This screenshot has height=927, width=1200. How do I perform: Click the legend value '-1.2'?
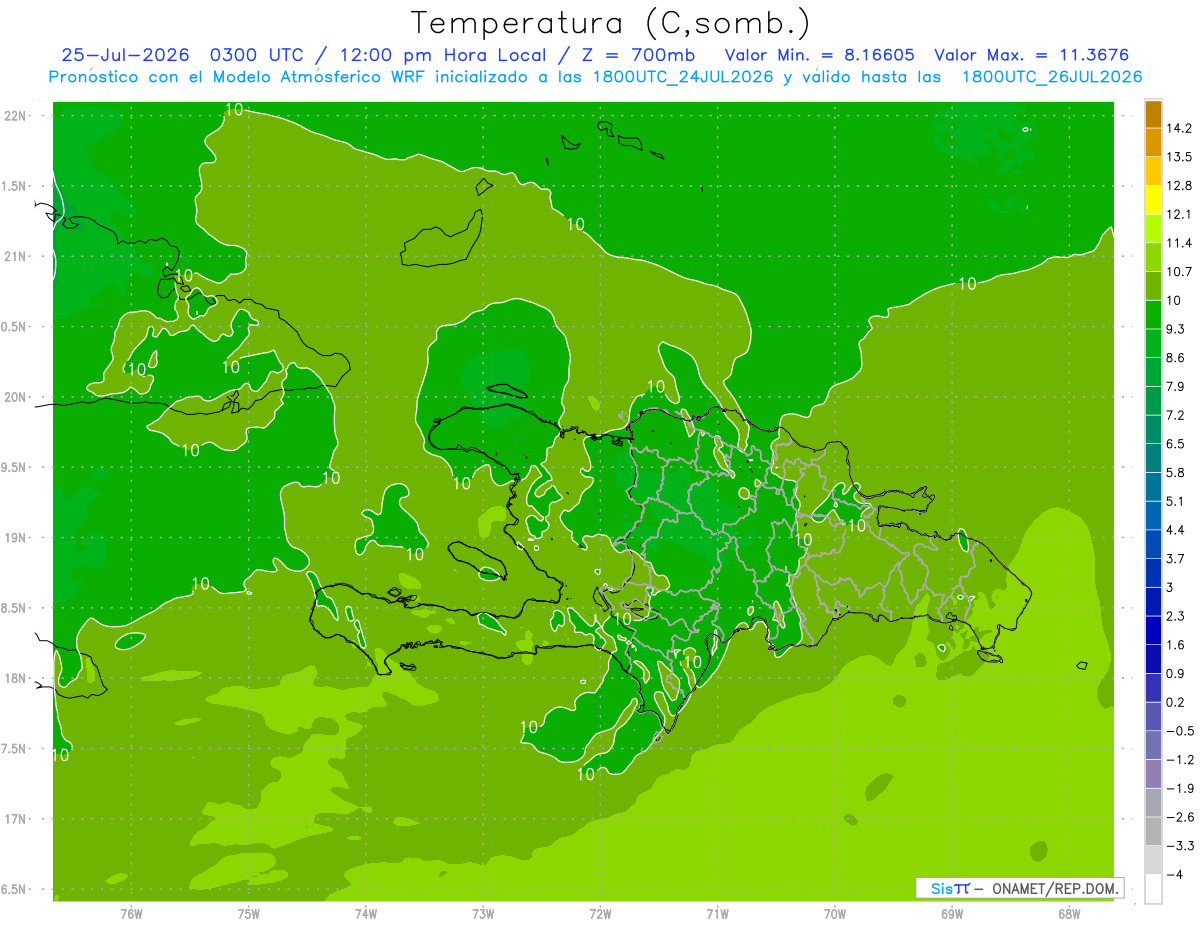click(1180, 760)
